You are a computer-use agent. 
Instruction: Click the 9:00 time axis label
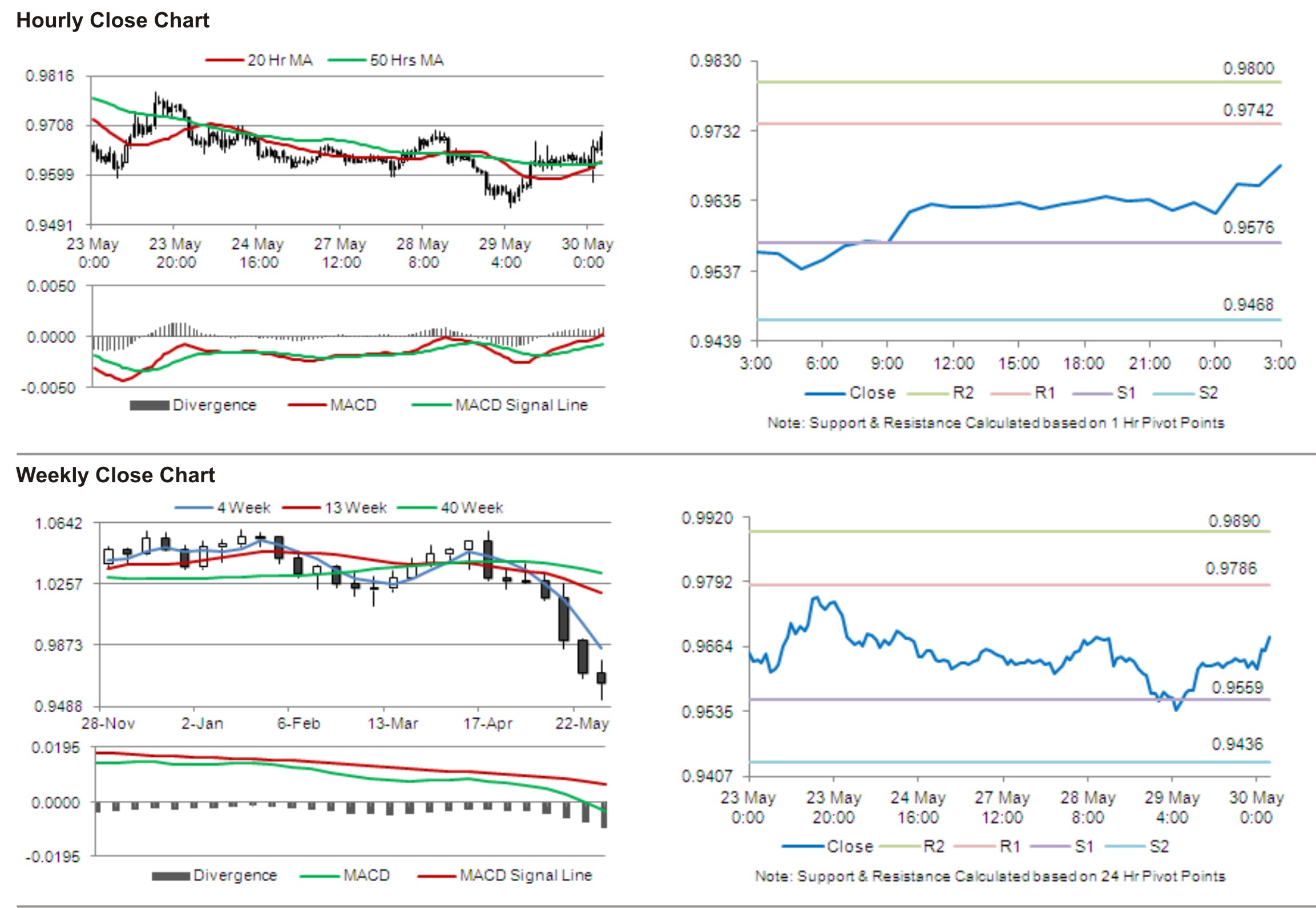tap(887, 364)
